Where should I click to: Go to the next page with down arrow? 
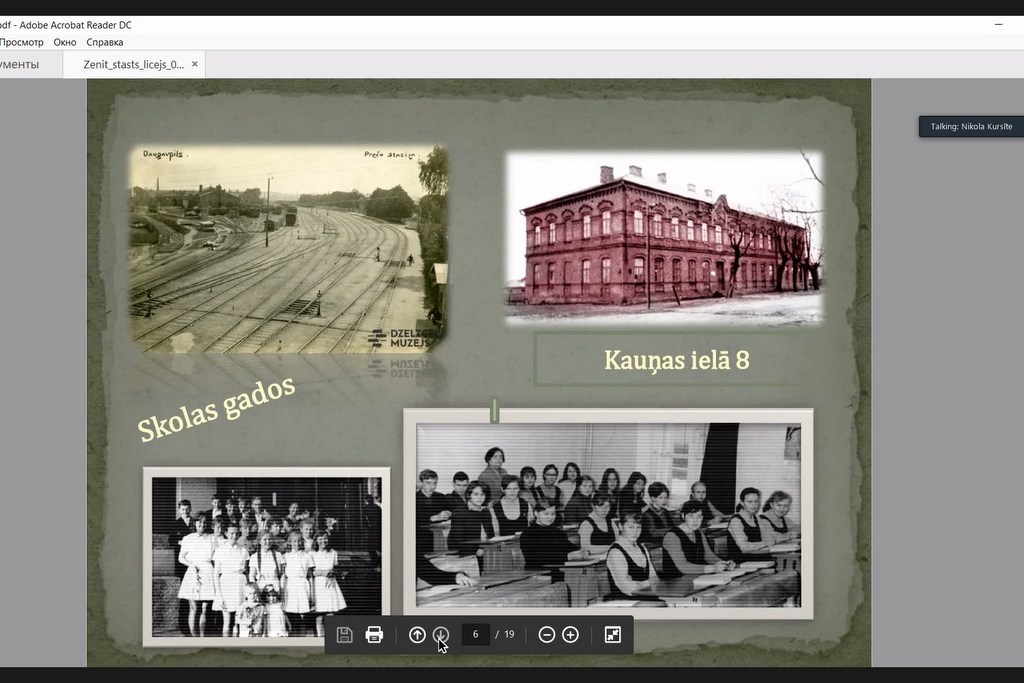441,635
